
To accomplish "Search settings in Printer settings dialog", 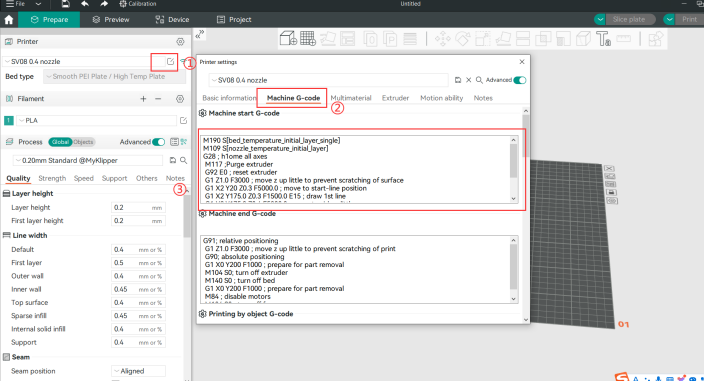I will (x=479, y=80).
